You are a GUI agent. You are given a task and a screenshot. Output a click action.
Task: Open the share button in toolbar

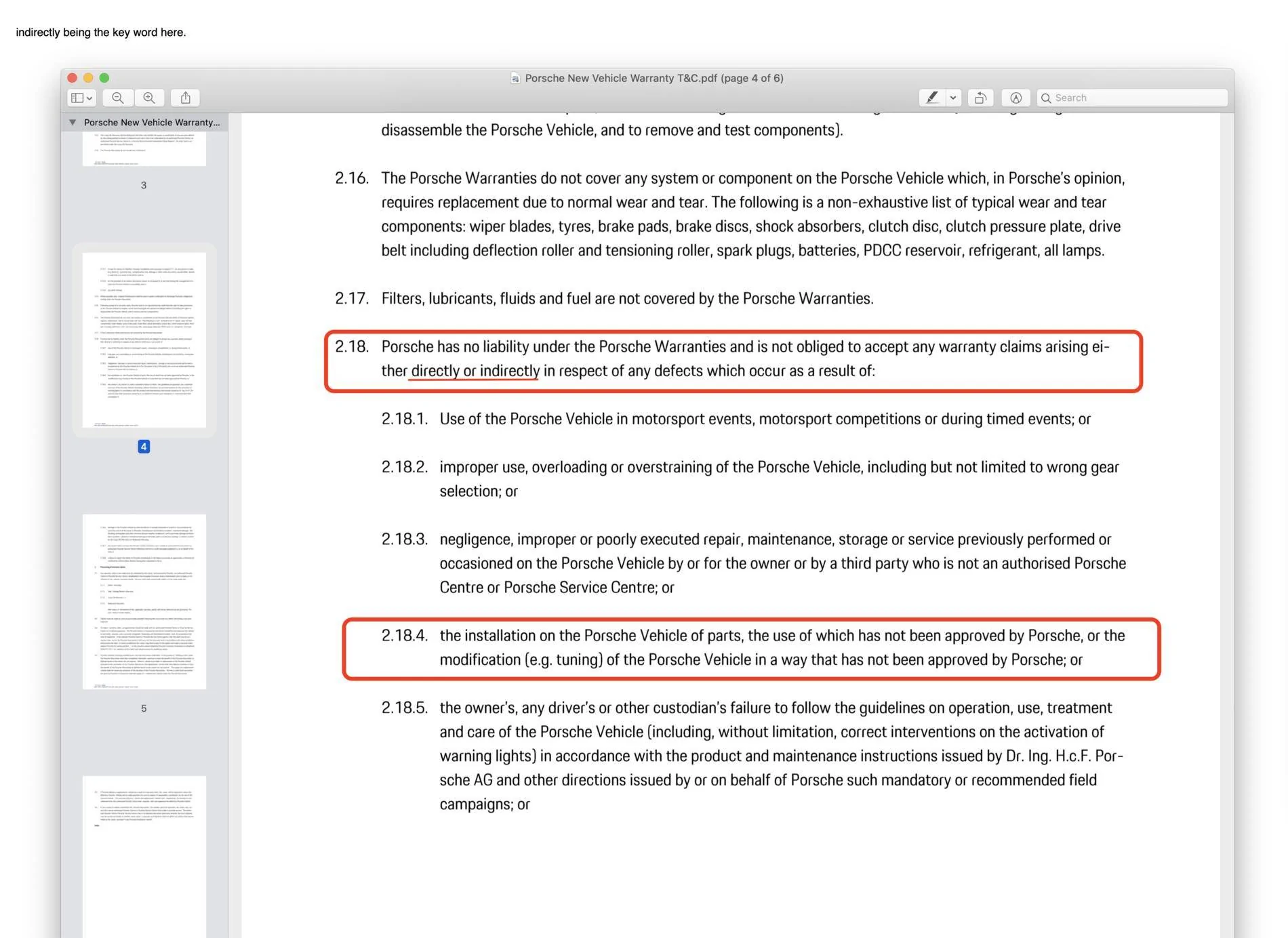click(185, 98)
